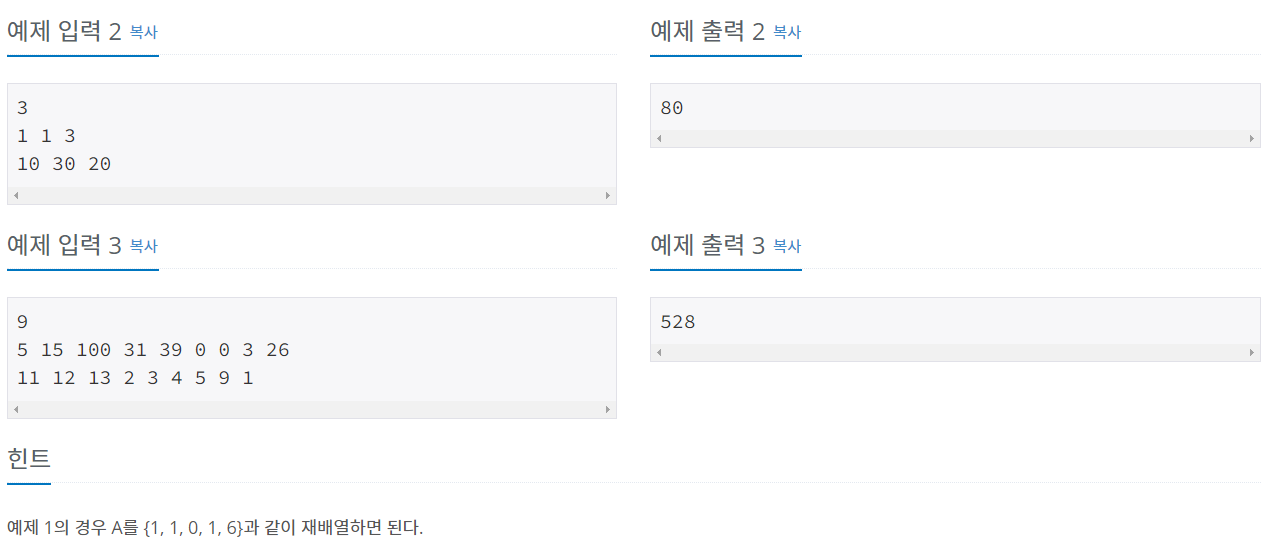Click right scroll arrow in 예제 출력 2 box

1252,138
